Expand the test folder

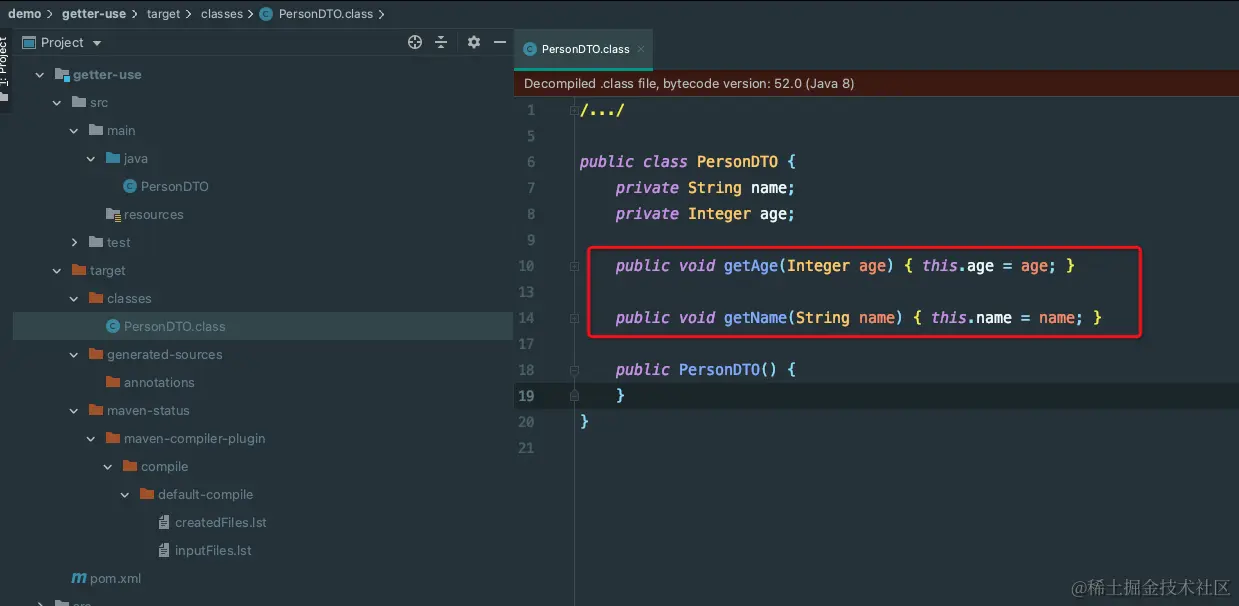coord(74,243)
